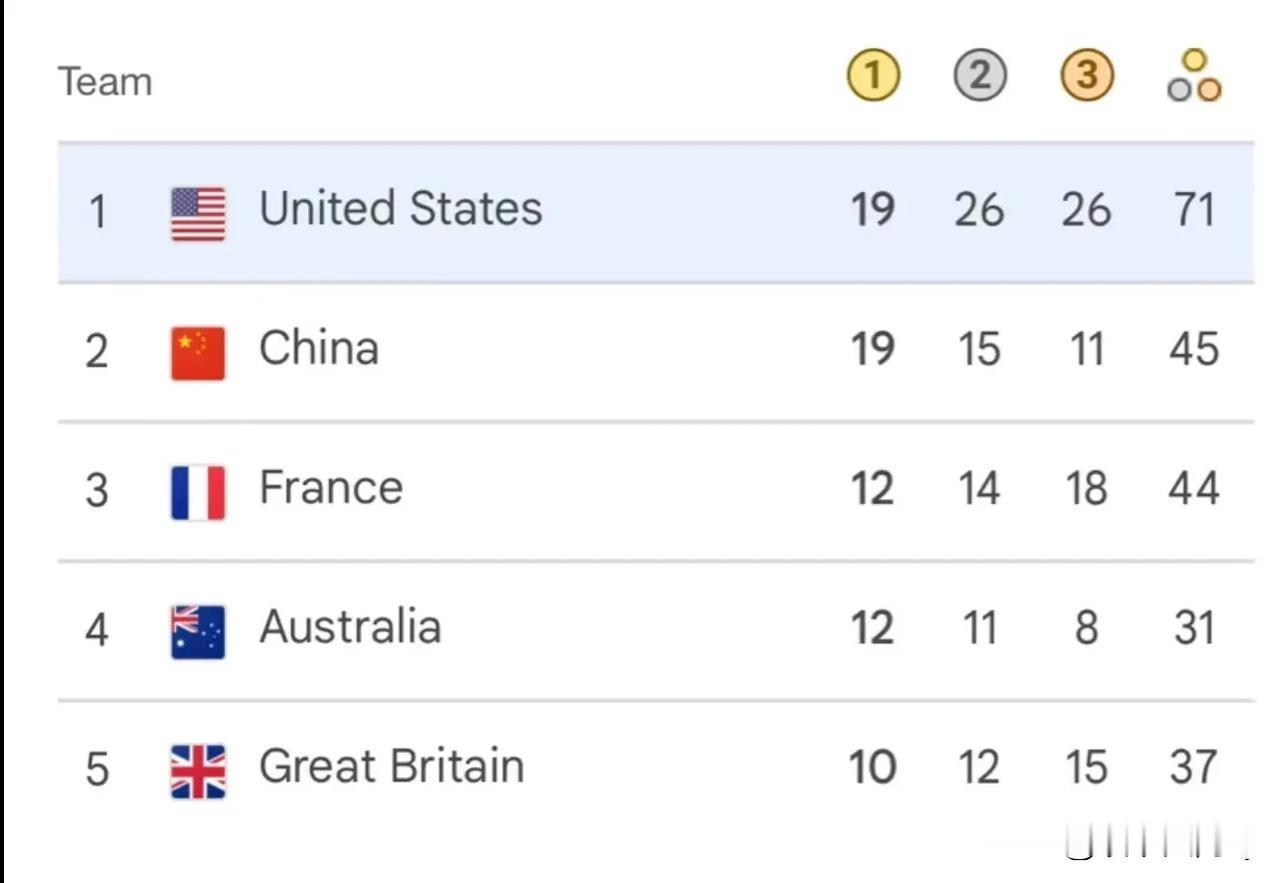Open the United States team link
Image resolution: width=1280 pixels, height=883 pixels.
400,209
